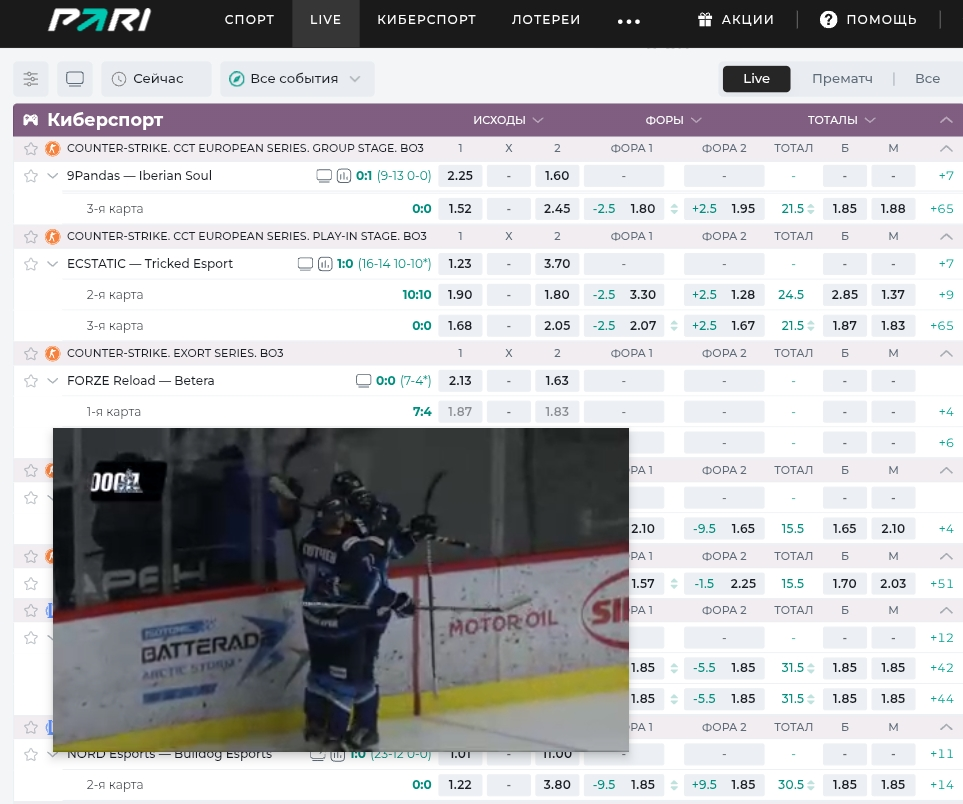Click the broadcast monitor filter icon
This screenshot has height=804, width=963.
coord(75,79)
